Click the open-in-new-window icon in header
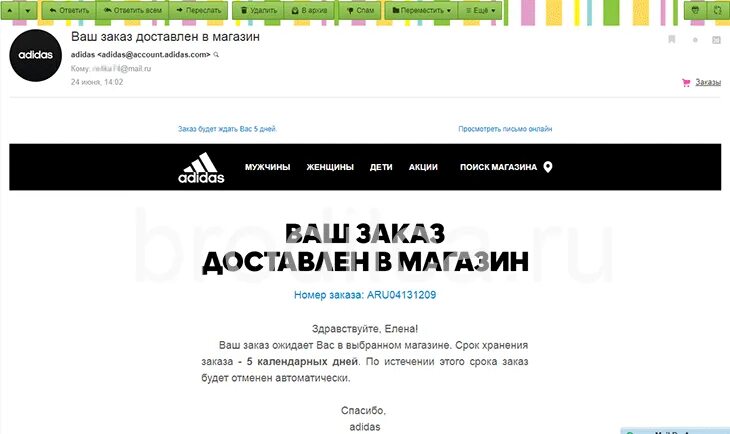This screenshot has height=434, width=730. [x=716, y=40]
